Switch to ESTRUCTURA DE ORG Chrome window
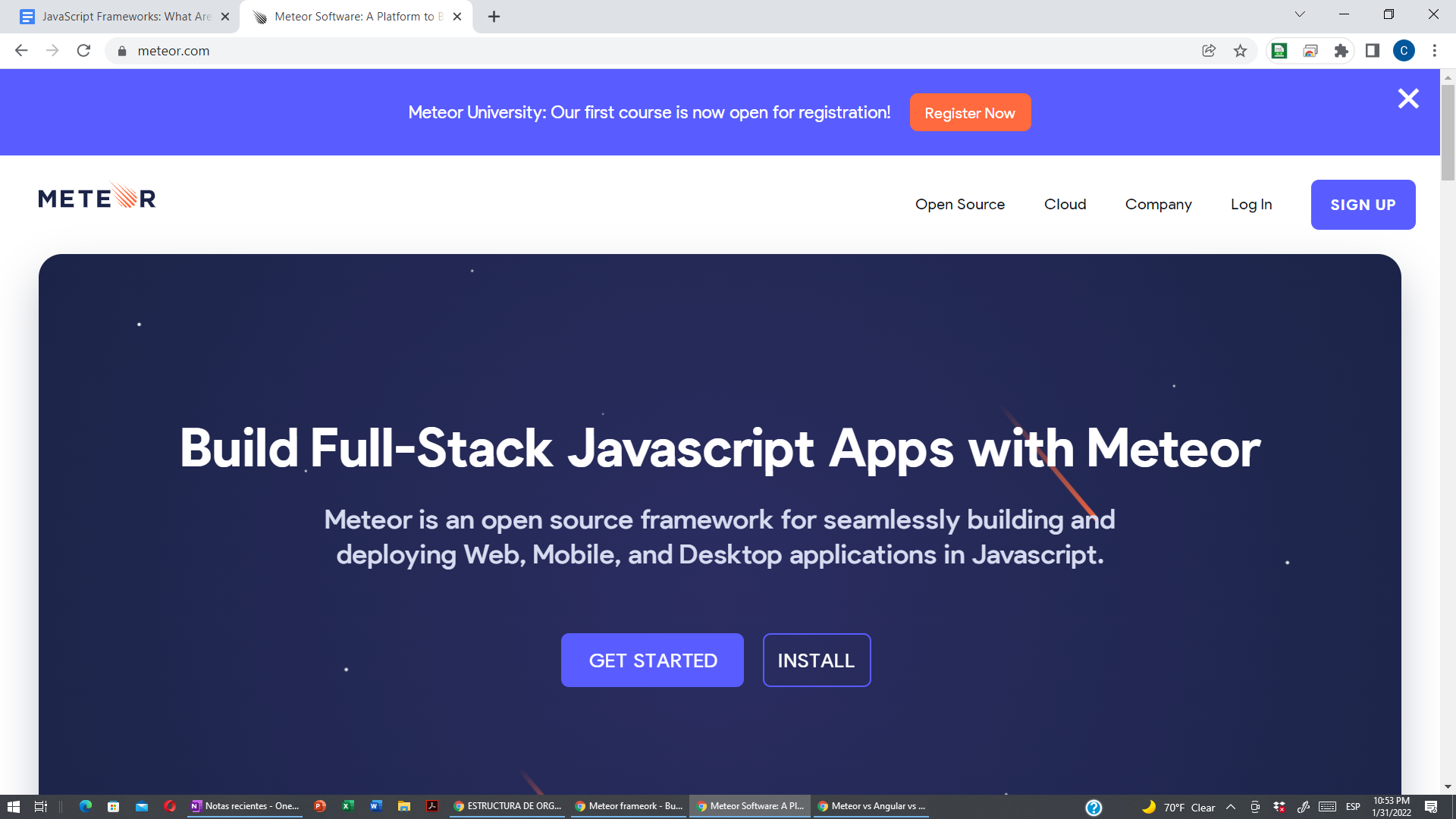Image resolution: width=1456 pixels, height=819 pixels. (x=507, y=806)
